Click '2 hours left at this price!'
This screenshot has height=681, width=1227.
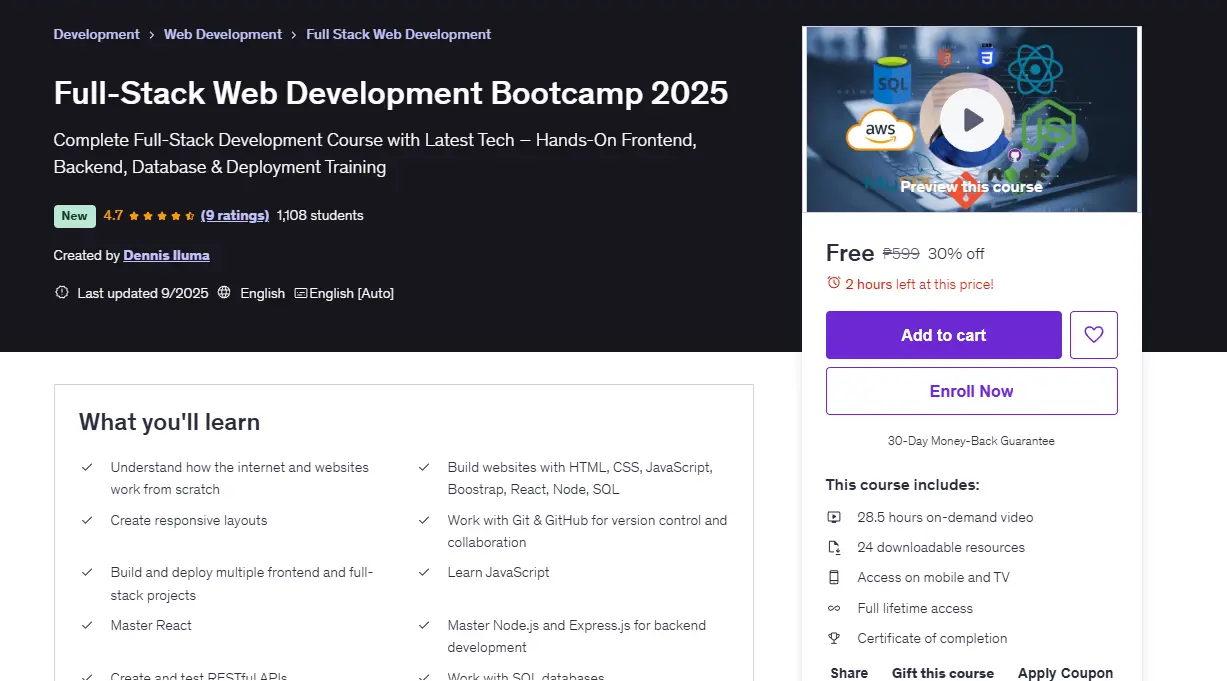point(920,284)
